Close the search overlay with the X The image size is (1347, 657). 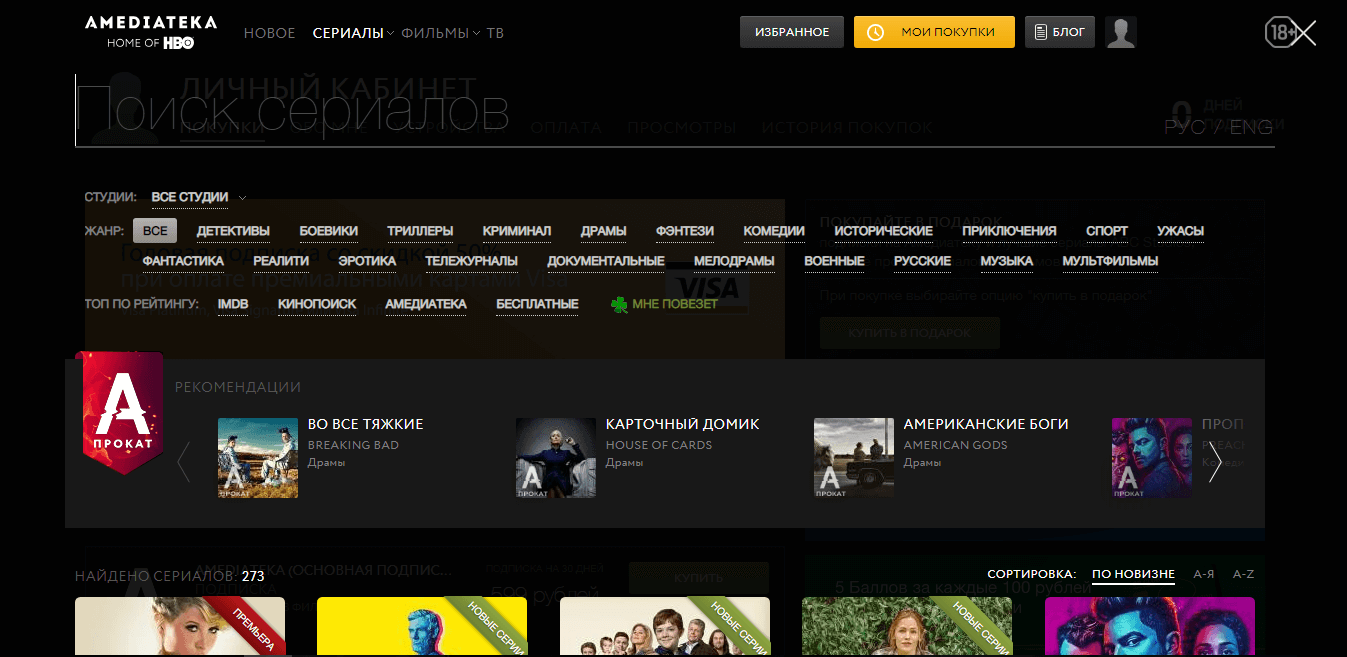click(x=1303, y=33)
